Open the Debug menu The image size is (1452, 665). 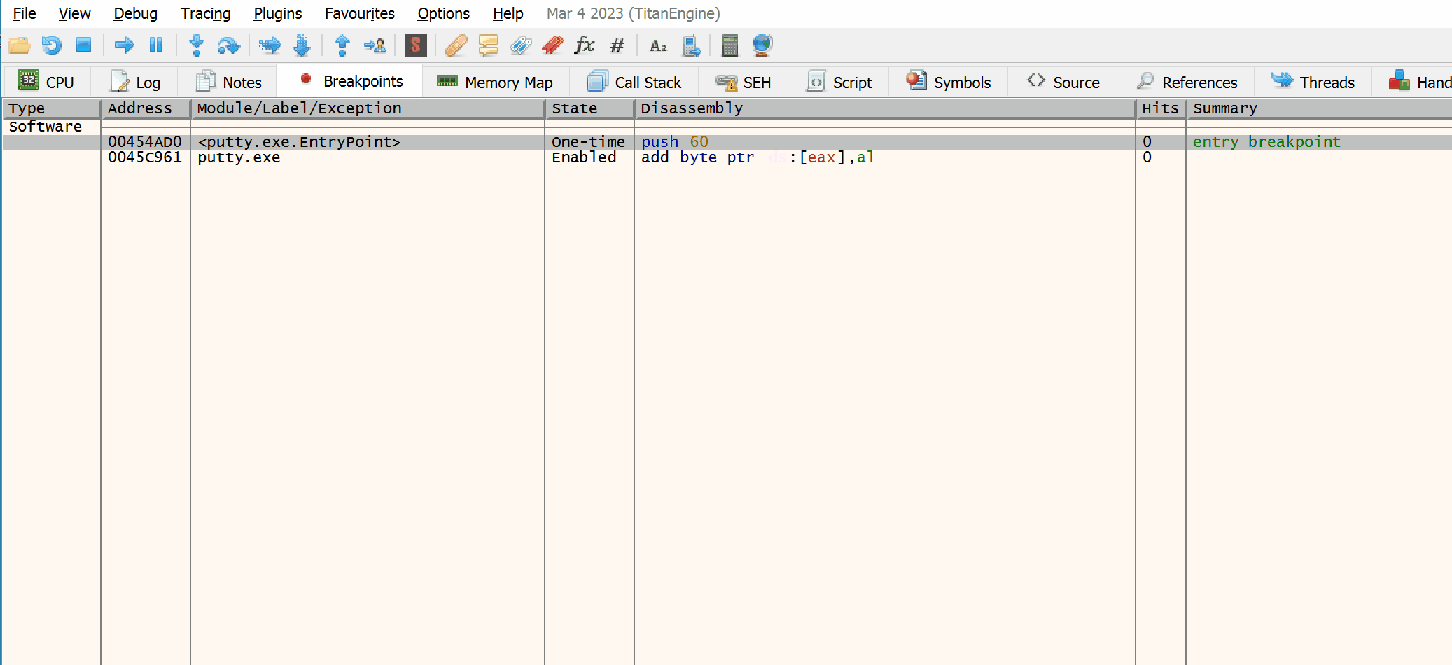(135, 13)
